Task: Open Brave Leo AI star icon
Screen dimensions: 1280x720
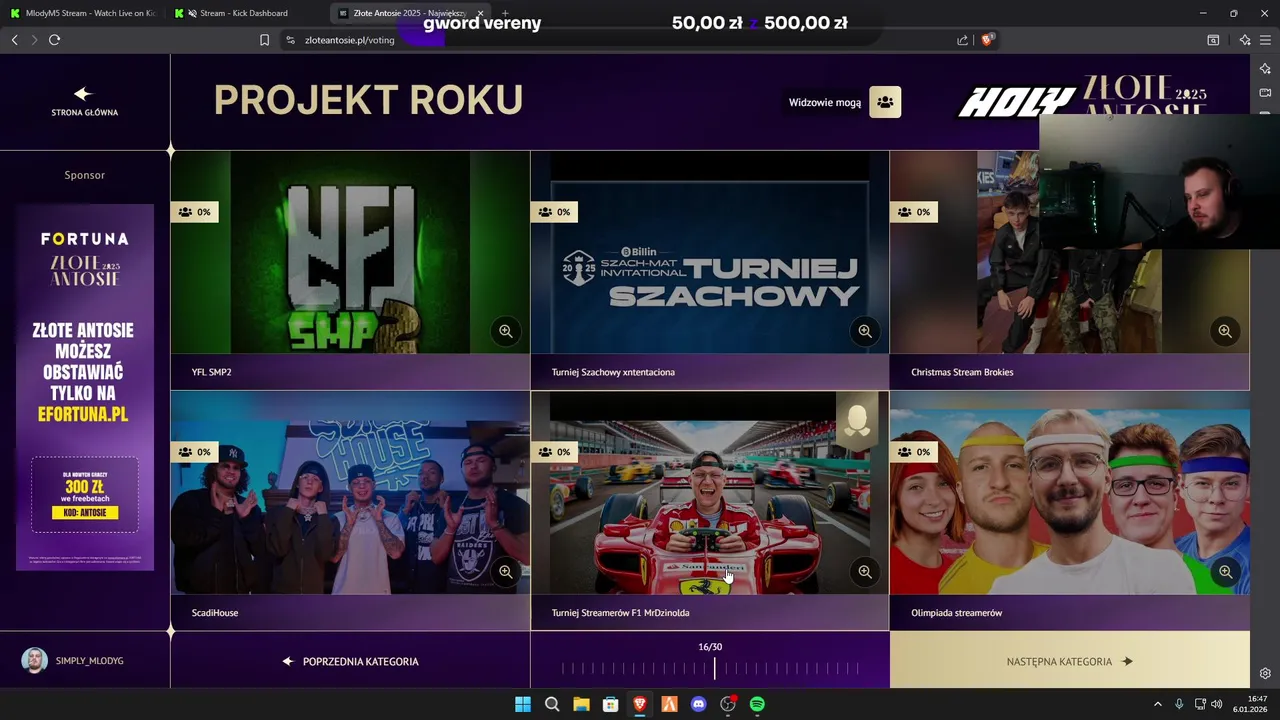Action: pos(1245,40)
